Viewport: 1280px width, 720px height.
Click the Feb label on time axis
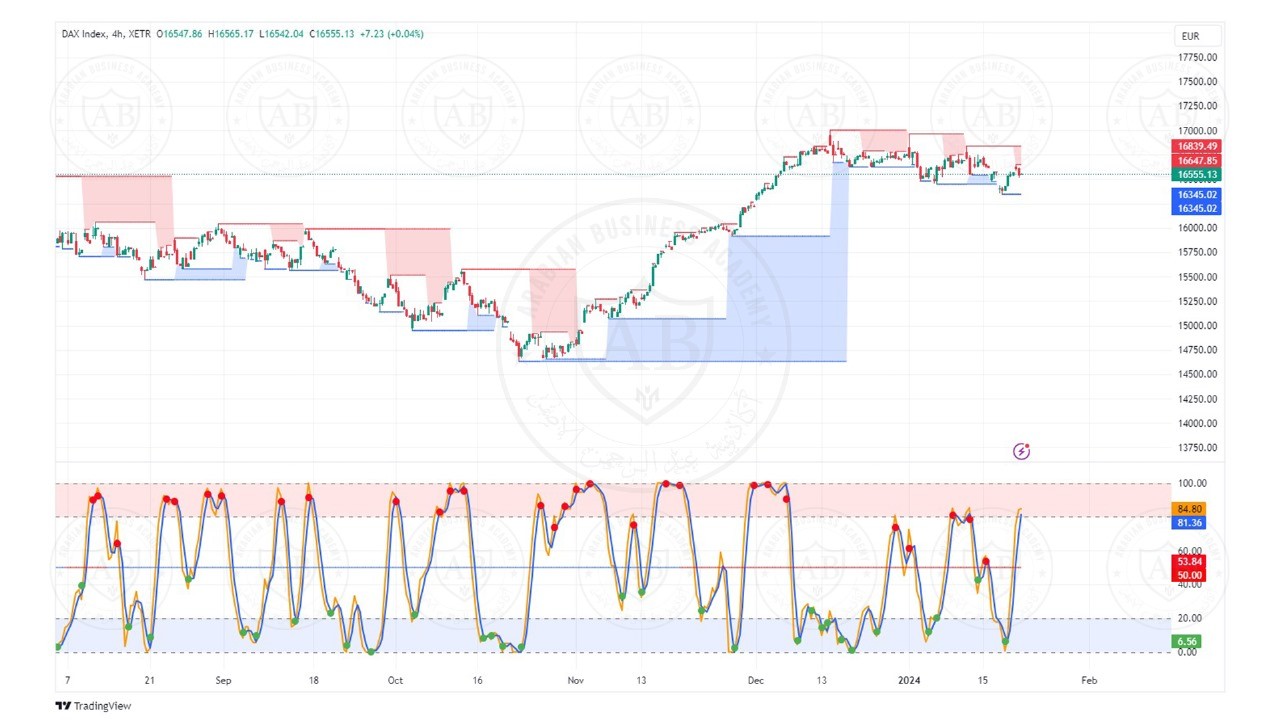[x=1089, y=680]
